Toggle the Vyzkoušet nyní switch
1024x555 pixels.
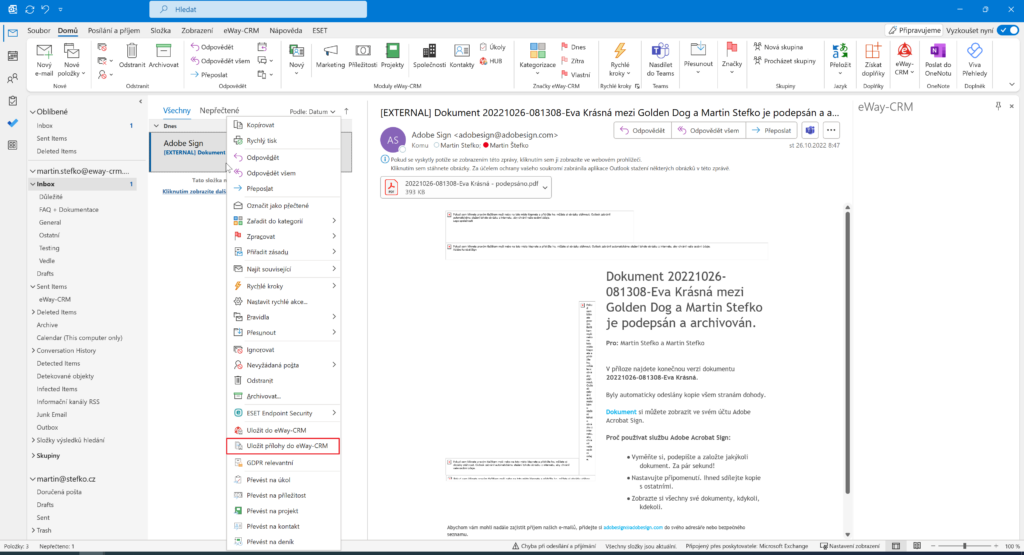tap(1008, 30)
